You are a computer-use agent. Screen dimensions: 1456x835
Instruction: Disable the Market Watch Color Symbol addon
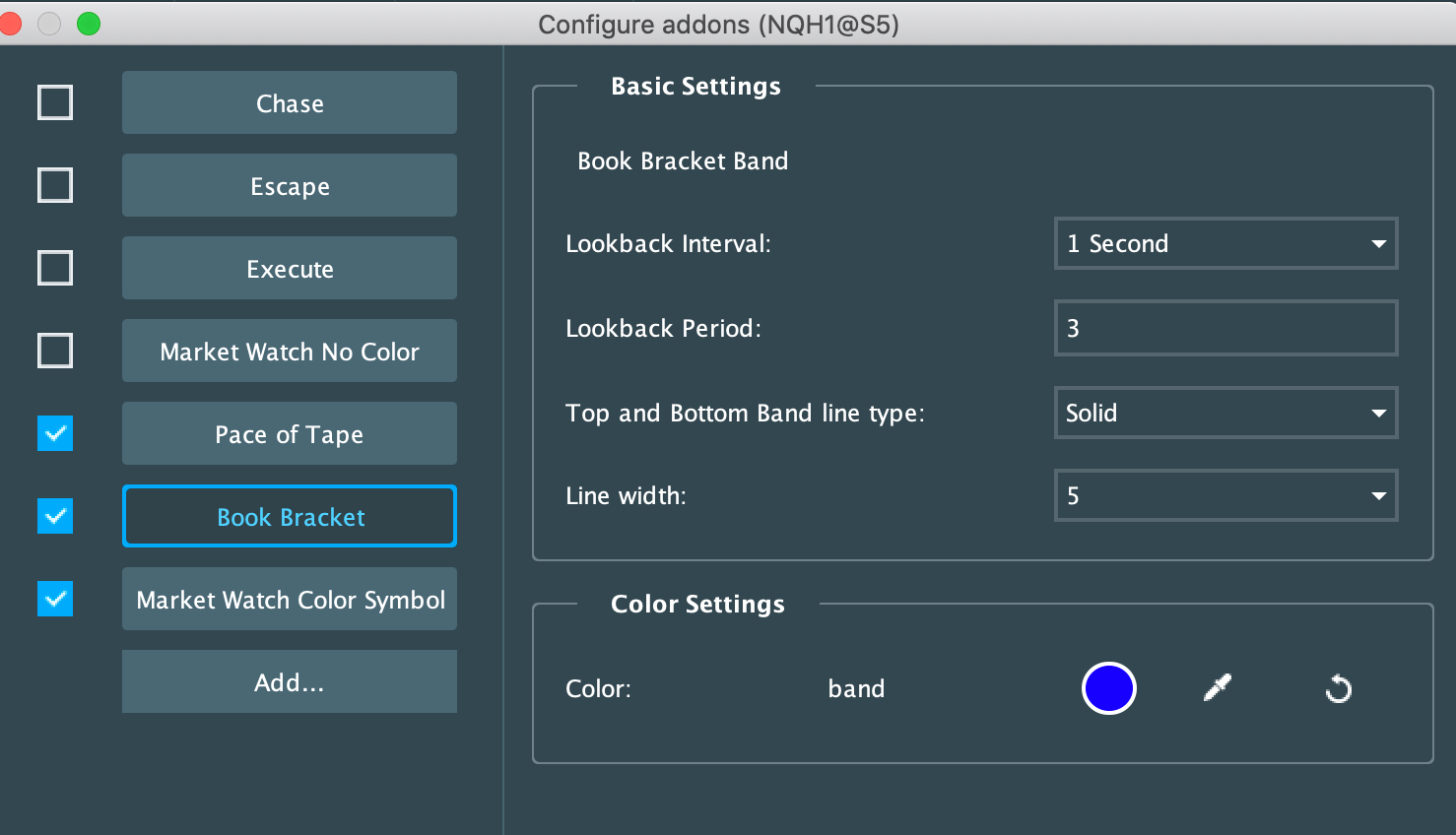[54, 599]
